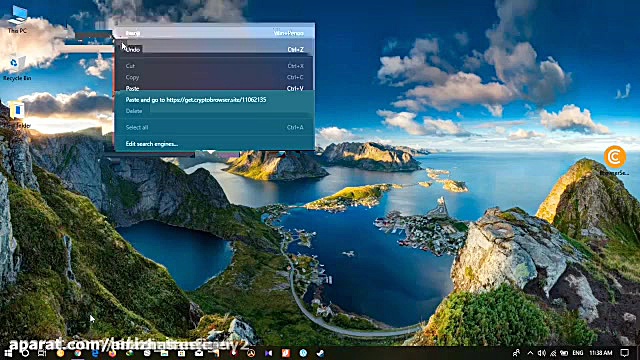Choose the Emoji entry at menu top
The image size is (640, 360).
tap(215, 33)
